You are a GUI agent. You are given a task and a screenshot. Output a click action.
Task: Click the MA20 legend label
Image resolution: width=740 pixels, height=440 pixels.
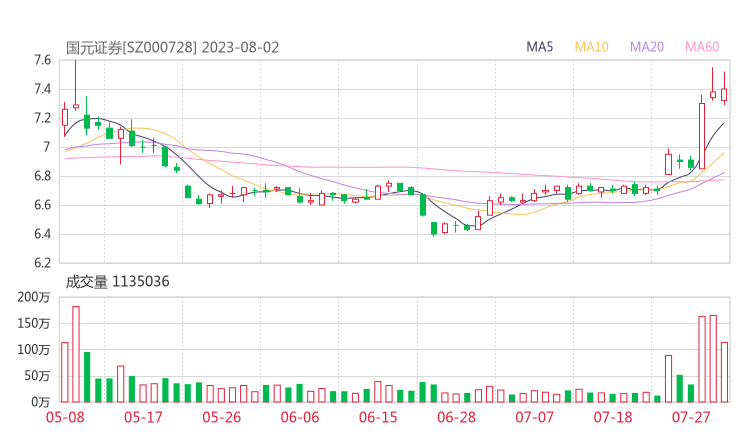(647, 47)
